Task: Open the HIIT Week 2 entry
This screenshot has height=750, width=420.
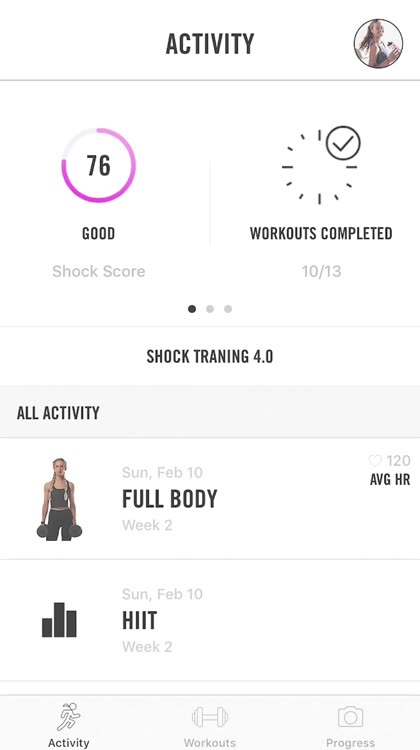Action: (x=210, y=620)
